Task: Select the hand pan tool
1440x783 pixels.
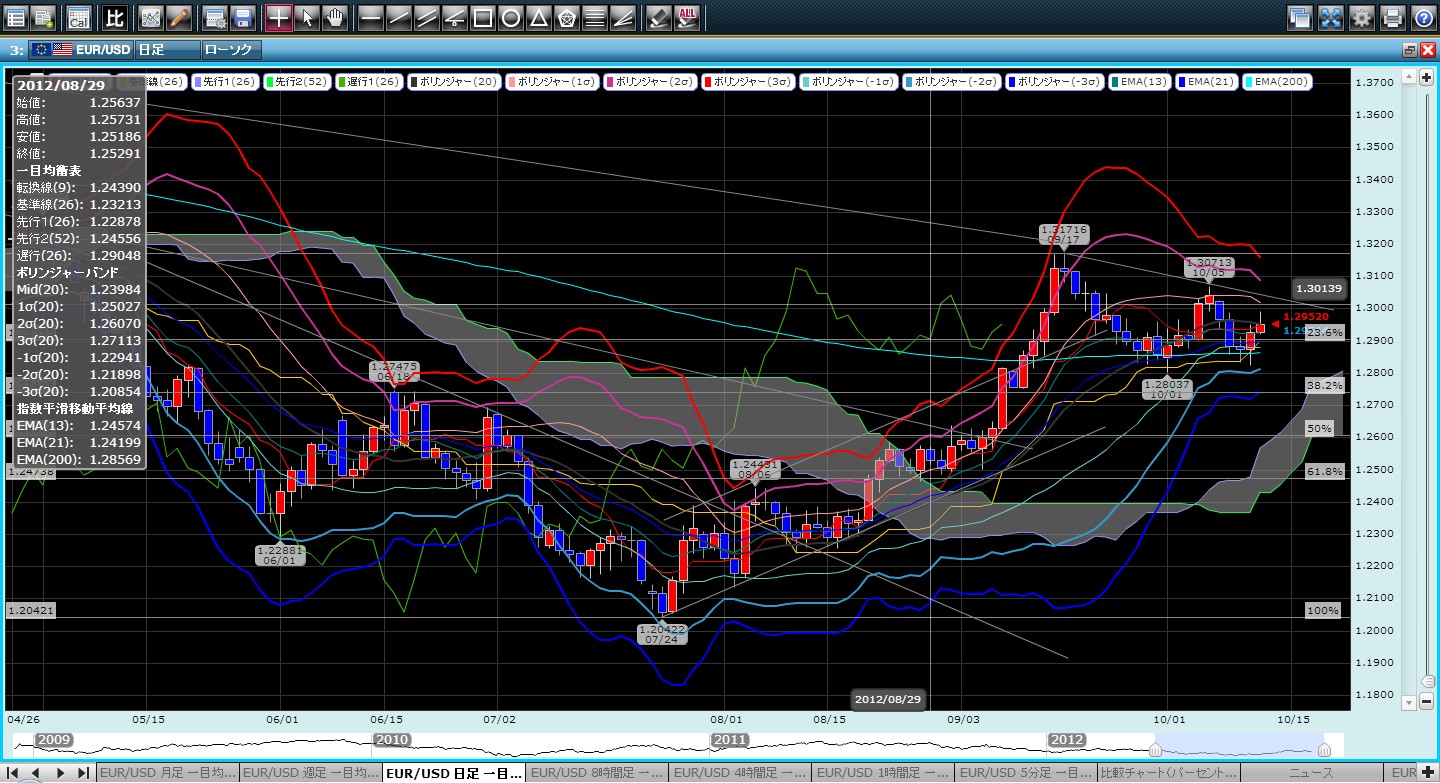Action: point(333,17)
